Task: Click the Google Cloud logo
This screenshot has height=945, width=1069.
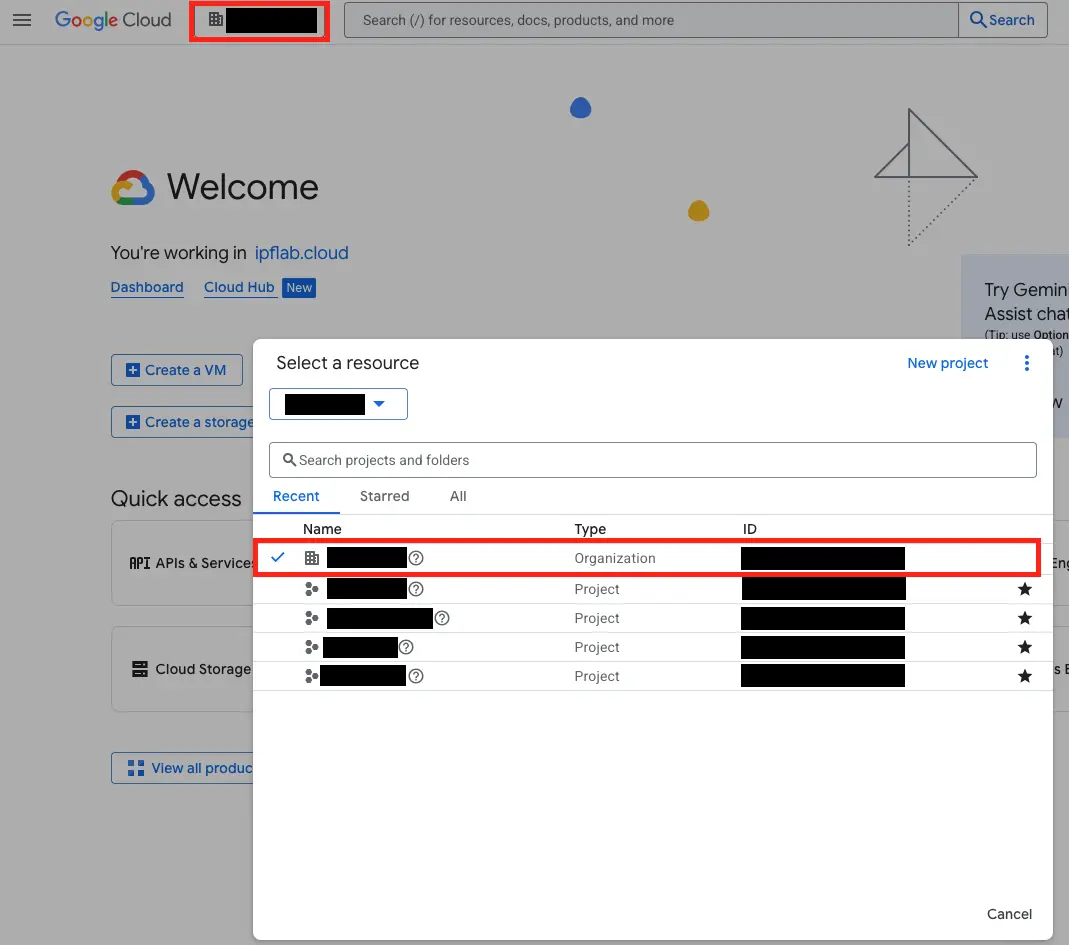Action: [113, 20]
